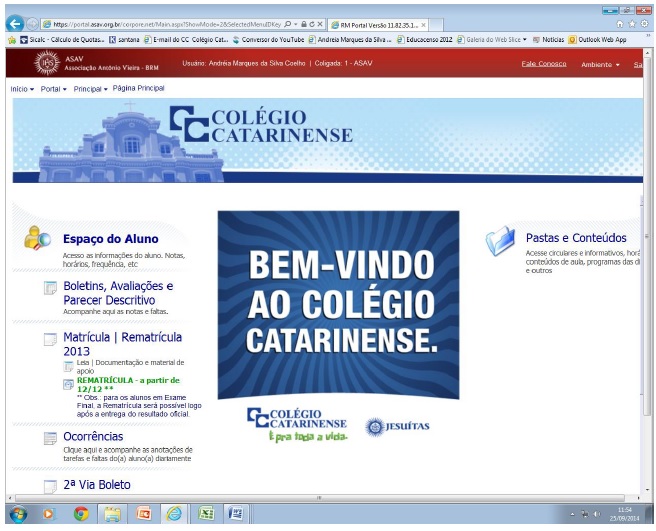Click the vertical scrollbar on right edge
Viewport: 656px width, 531px height.
click(x=647, y=237)
